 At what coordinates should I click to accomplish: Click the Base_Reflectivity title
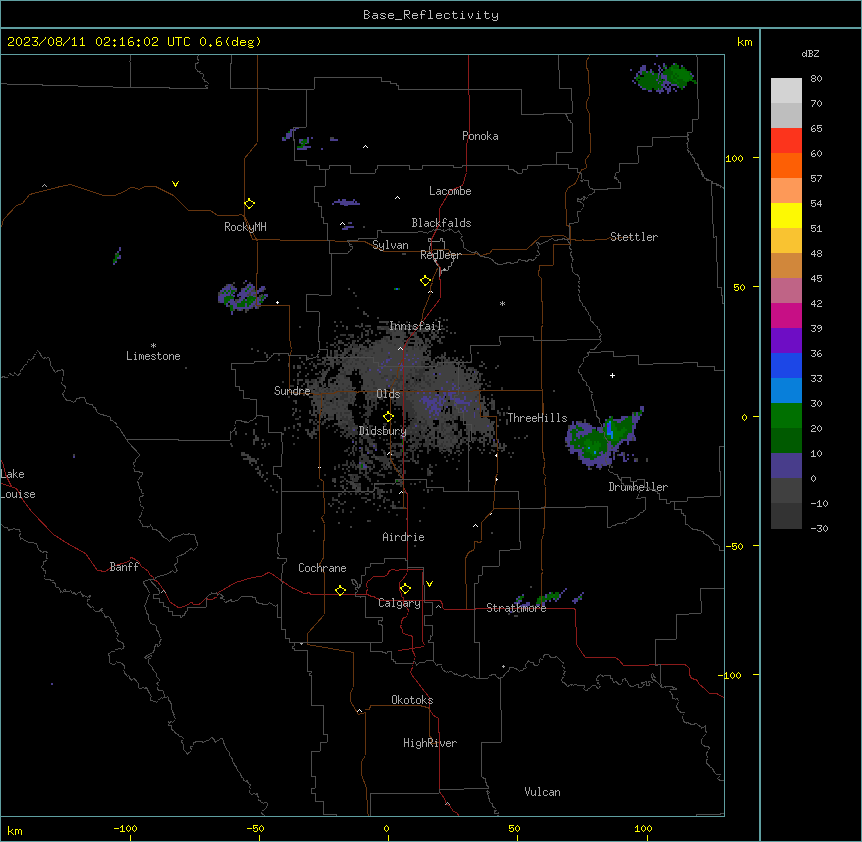[x=431, y=15]
